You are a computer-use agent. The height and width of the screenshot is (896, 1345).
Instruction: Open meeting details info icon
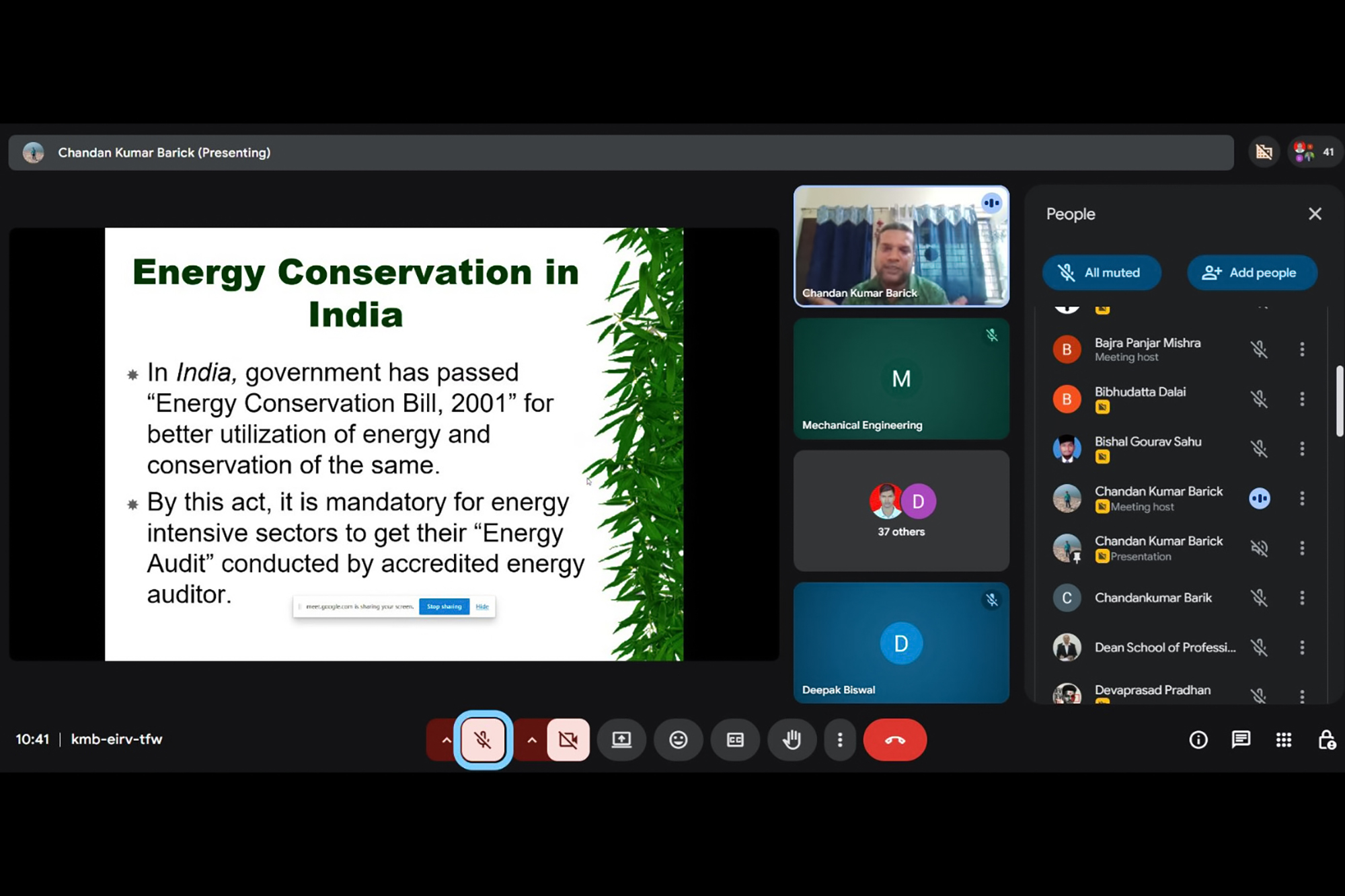click(1198, 740)
